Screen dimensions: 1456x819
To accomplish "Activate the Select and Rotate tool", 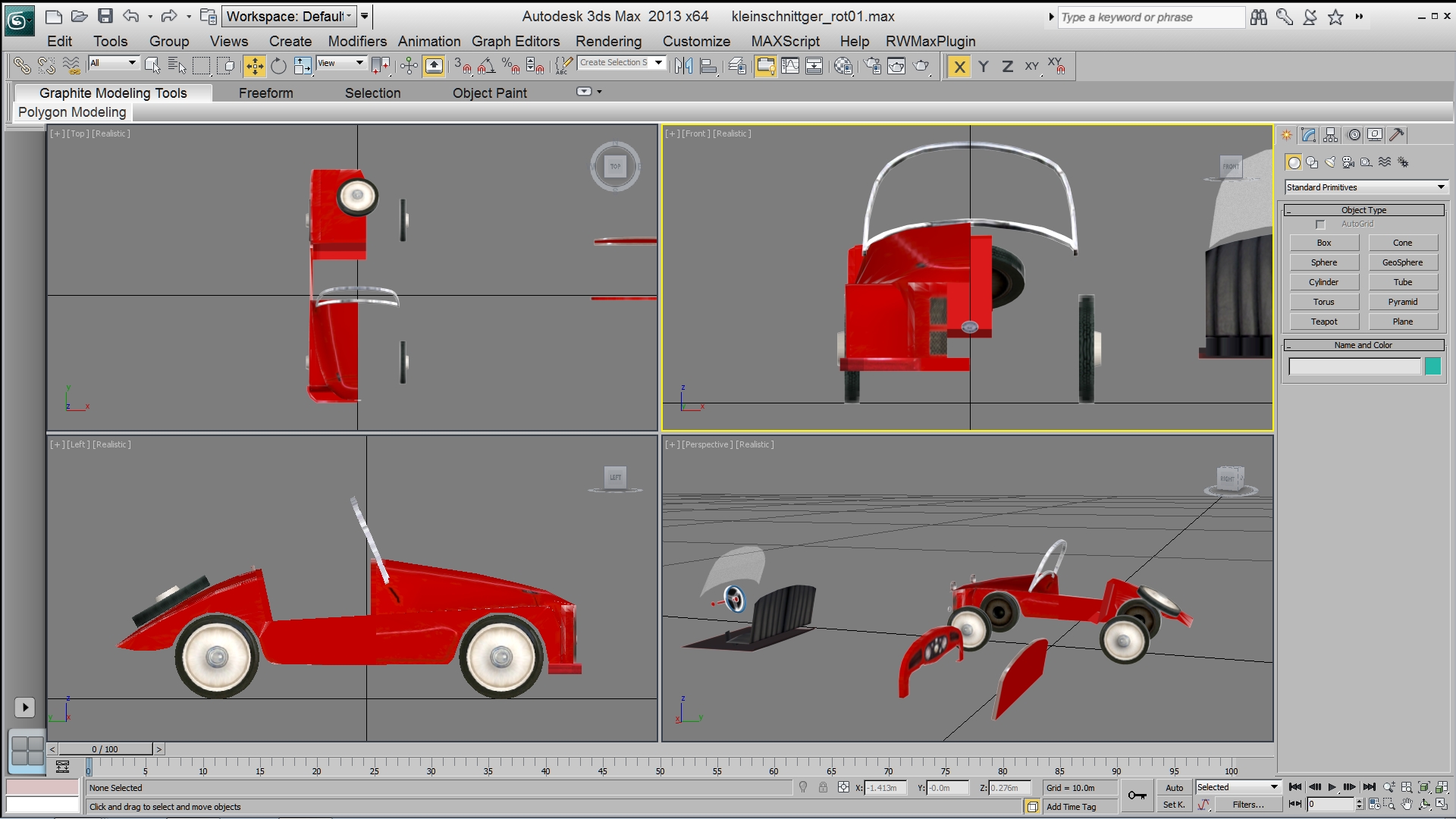I will (278, 67).
